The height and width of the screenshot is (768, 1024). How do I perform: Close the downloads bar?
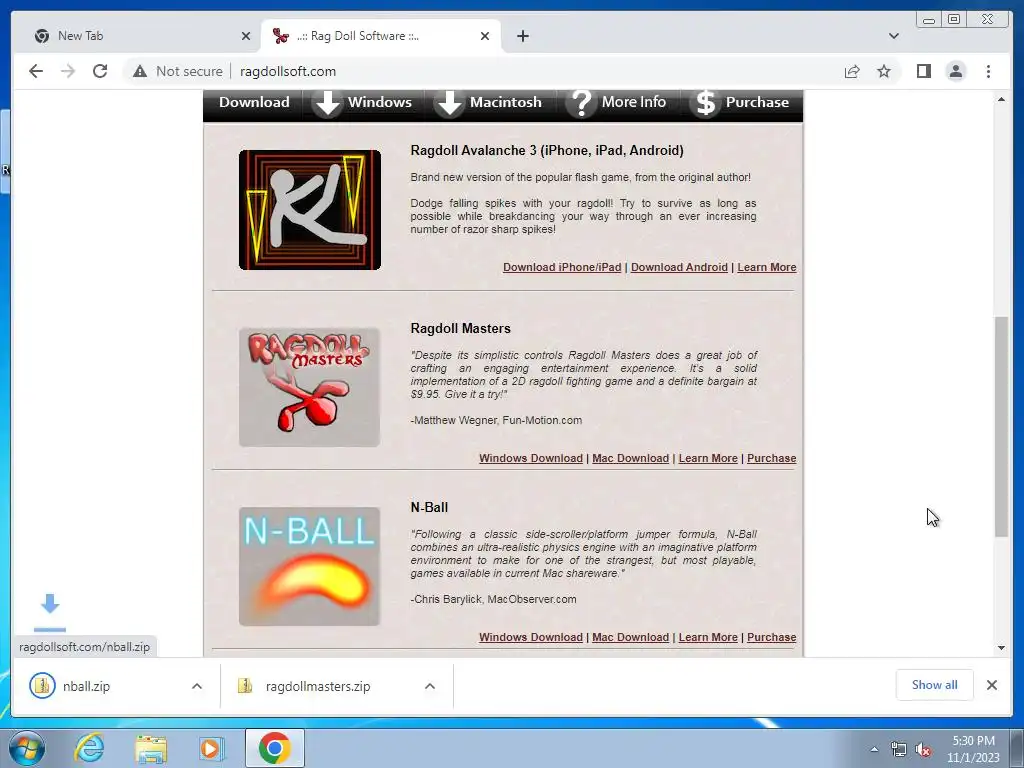[x=992, y=685]
